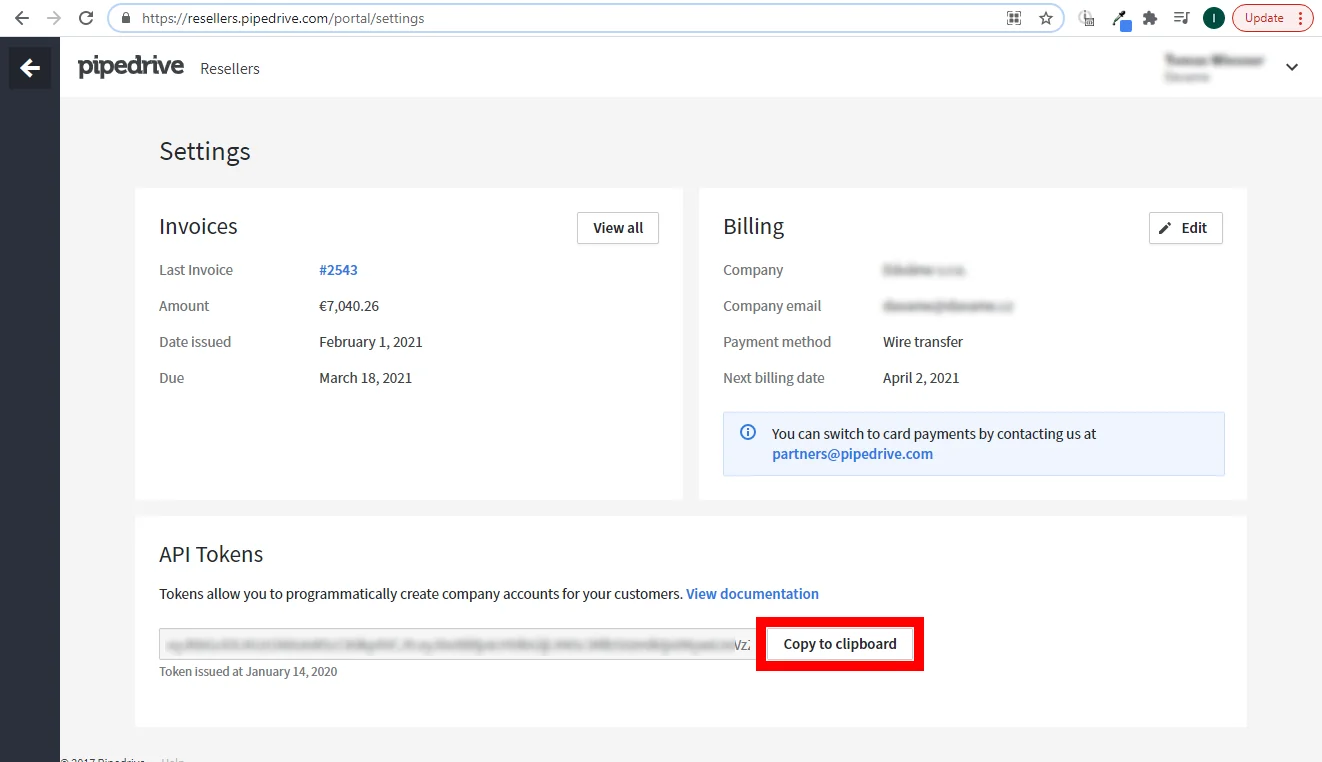The width and height of the screenshot is (1322, 762).
Task: Click the white back arrow in dark sidebar
Action: click(30, 68)
